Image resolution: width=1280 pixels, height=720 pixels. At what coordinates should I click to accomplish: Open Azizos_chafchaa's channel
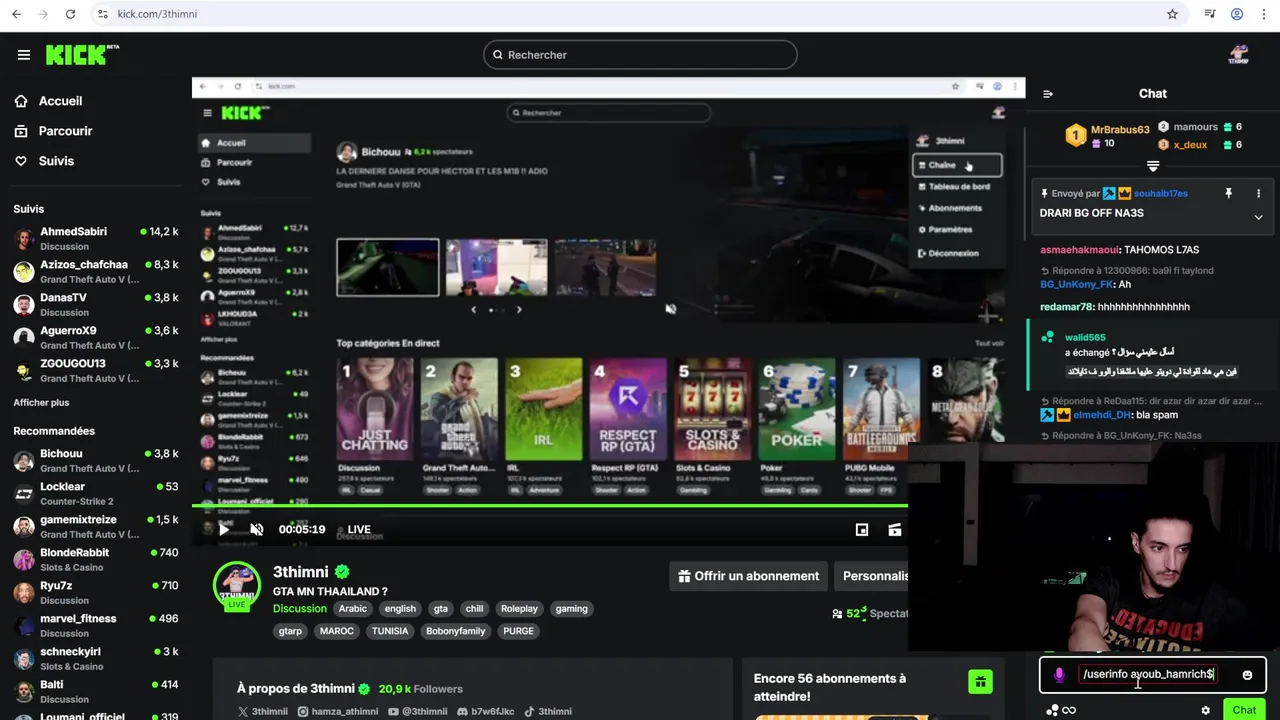[x=96, y=271]
